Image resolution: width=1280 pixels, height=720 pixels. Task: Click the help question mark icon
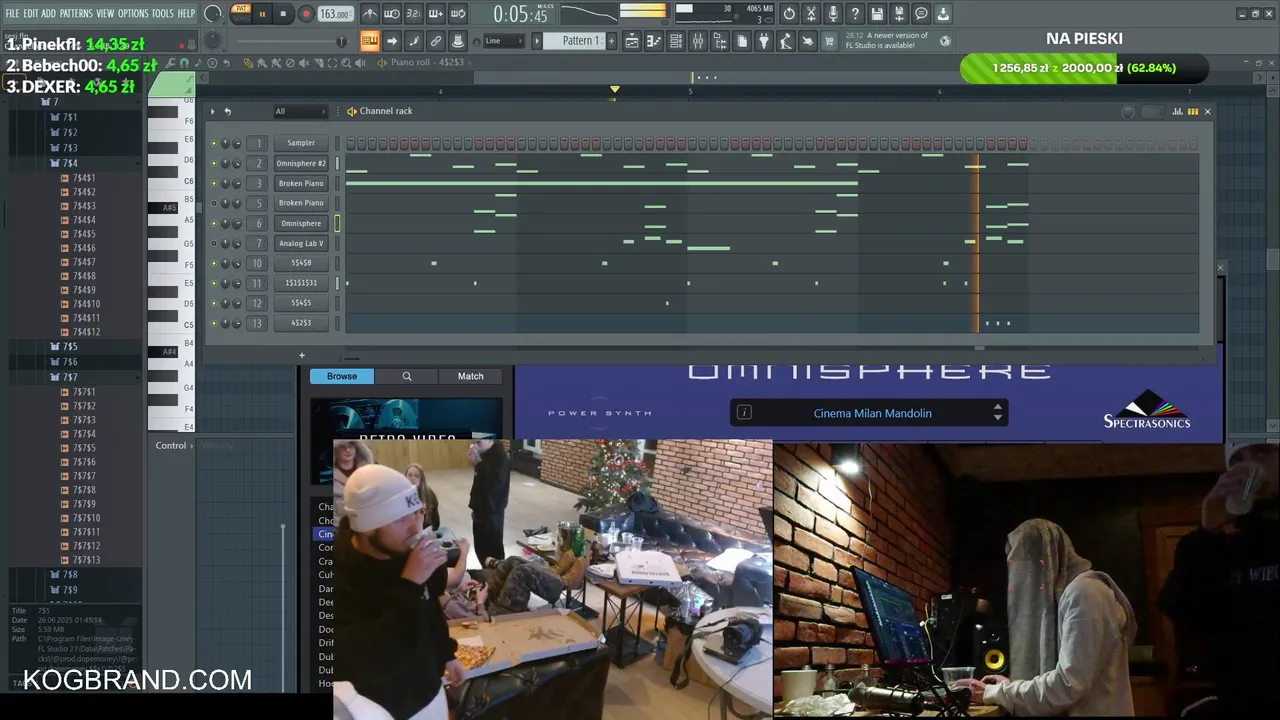click(855, 14)
